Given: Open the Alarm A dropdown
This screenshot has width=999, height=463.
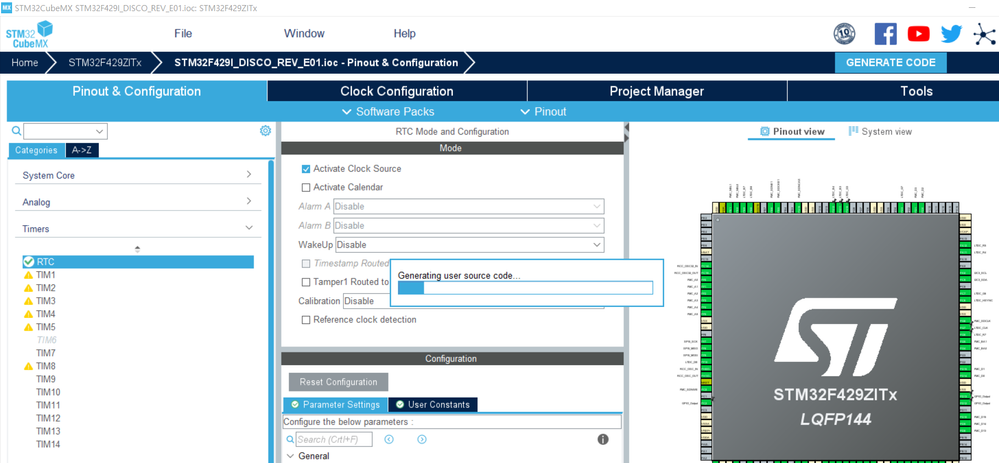Looking at the screenshot, I should click(x=468, y=206).
